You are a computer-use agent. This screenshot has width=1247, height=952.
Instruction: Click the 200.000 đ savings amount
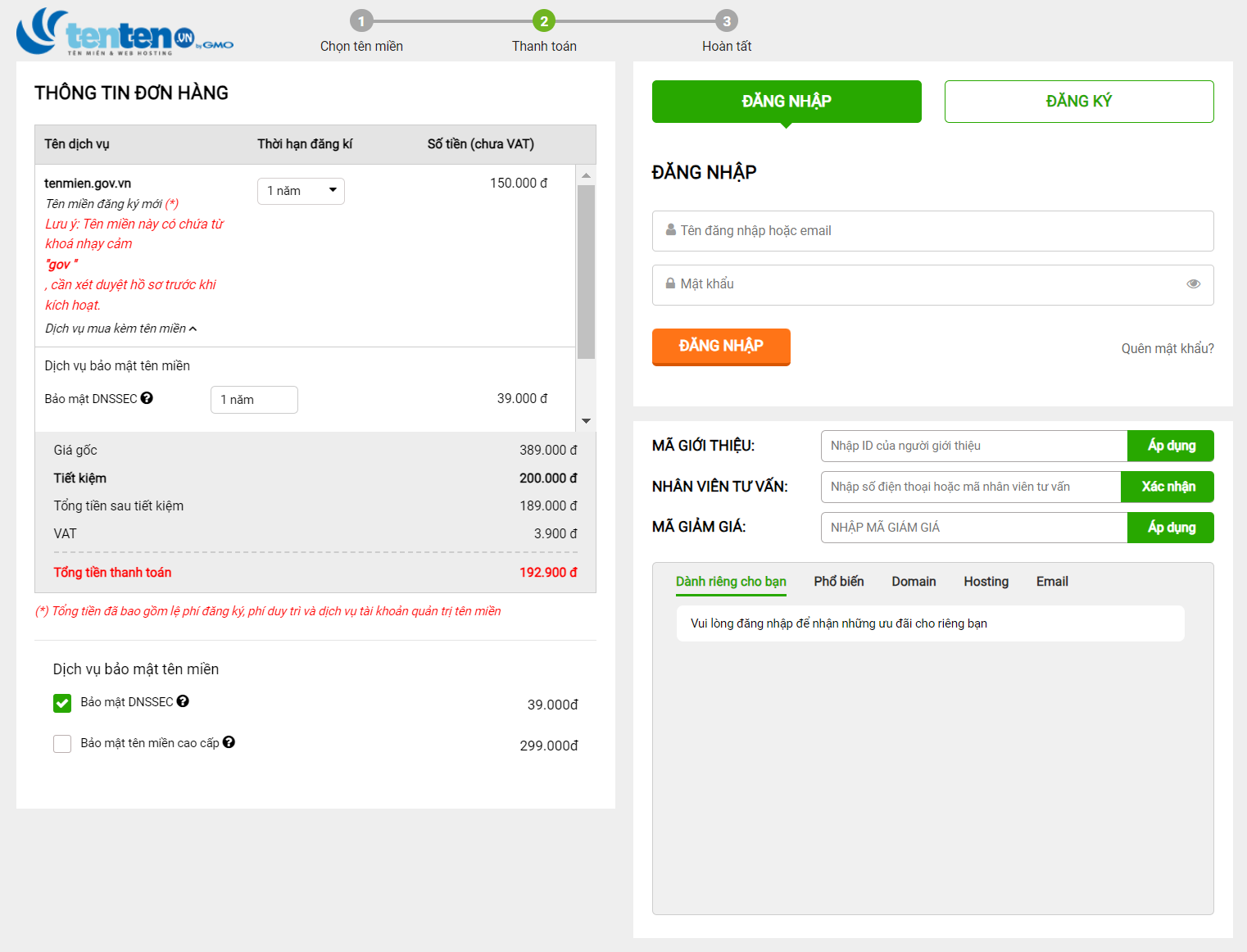click(548, 478)
